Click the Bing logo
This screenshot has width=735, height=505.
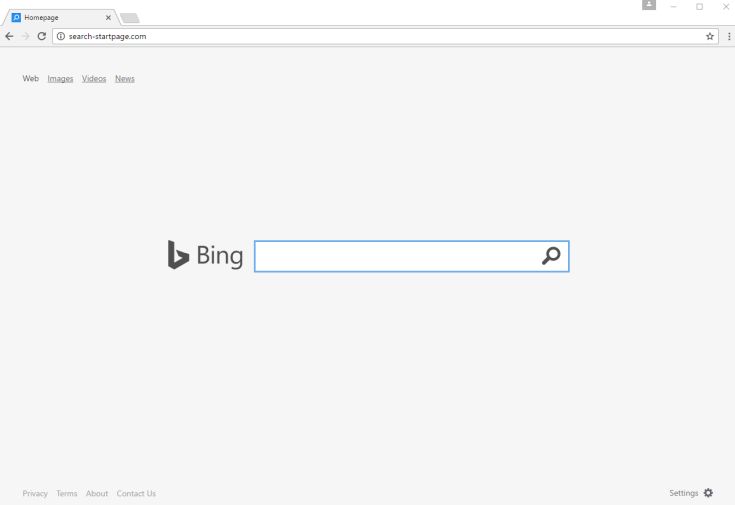click(205, 256)
